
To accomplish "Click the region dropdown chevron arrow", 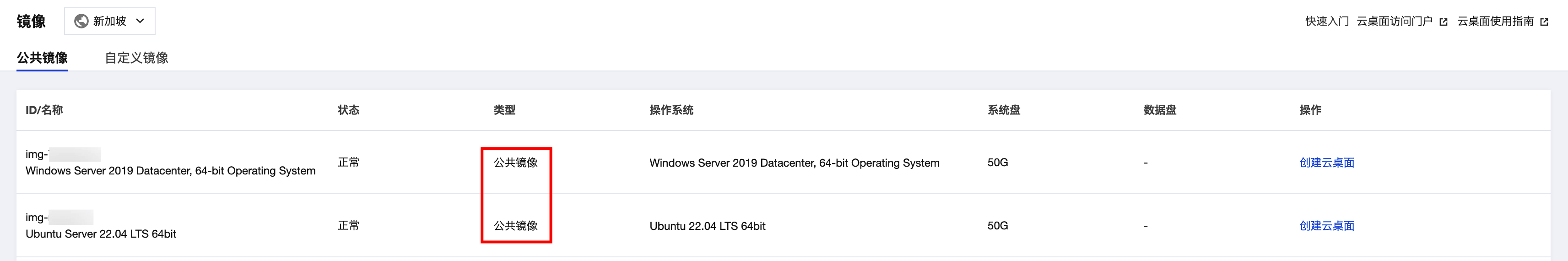I will click(x=140, y=22).
